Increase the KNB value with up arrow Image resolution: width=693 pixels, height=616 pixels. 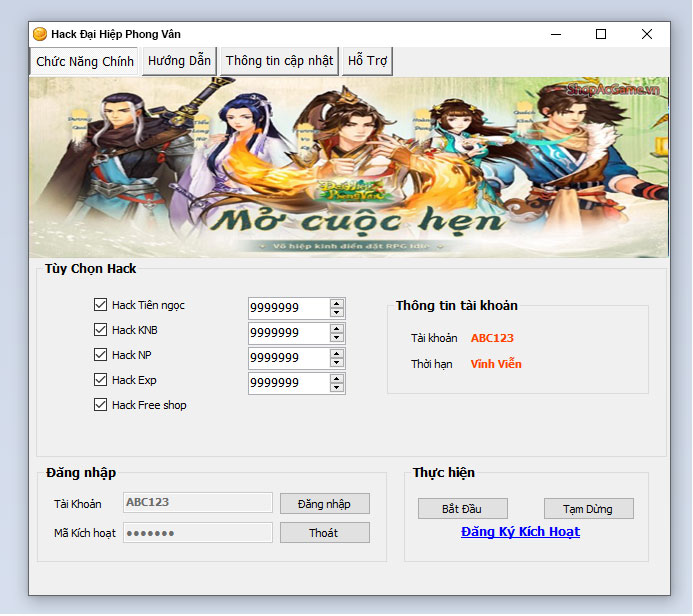click(x=337, y=329)
